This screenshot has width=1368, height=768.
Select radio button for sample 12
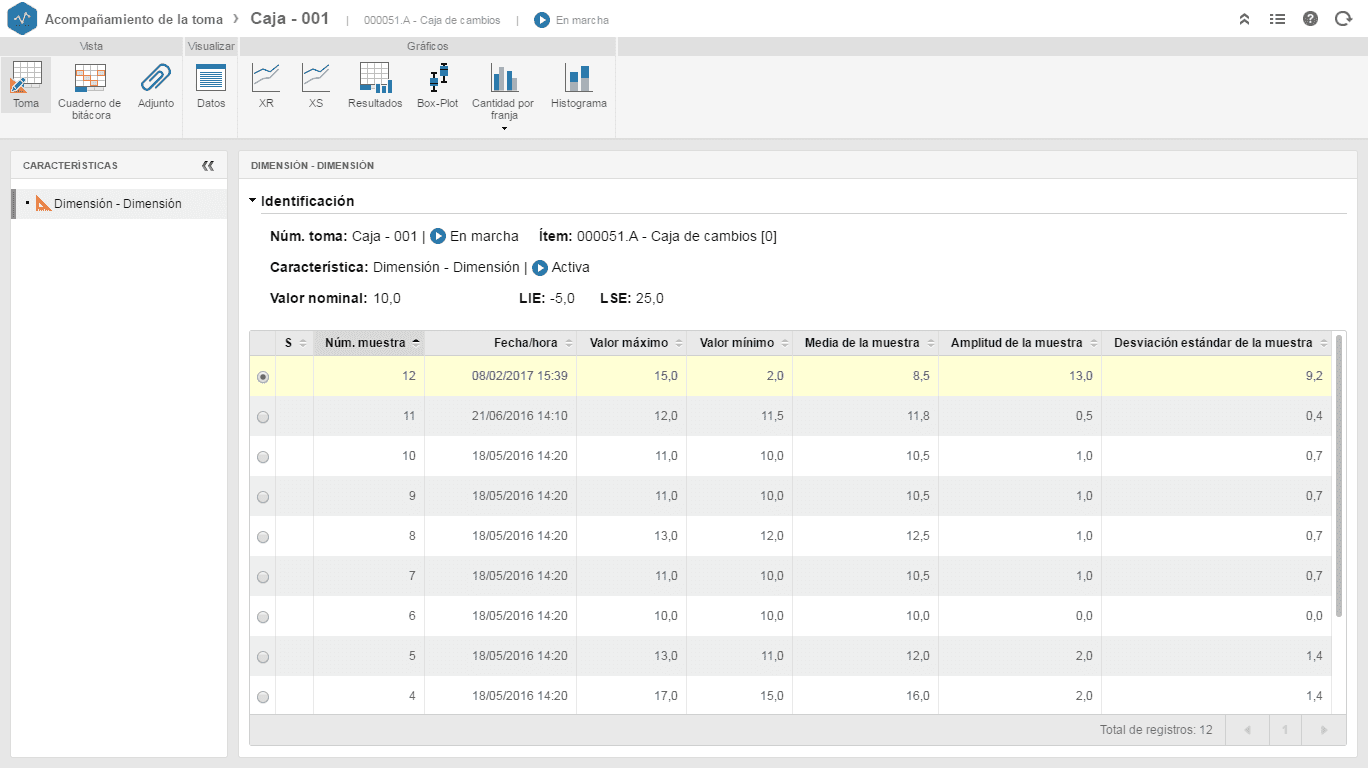(x=263, y=377)
